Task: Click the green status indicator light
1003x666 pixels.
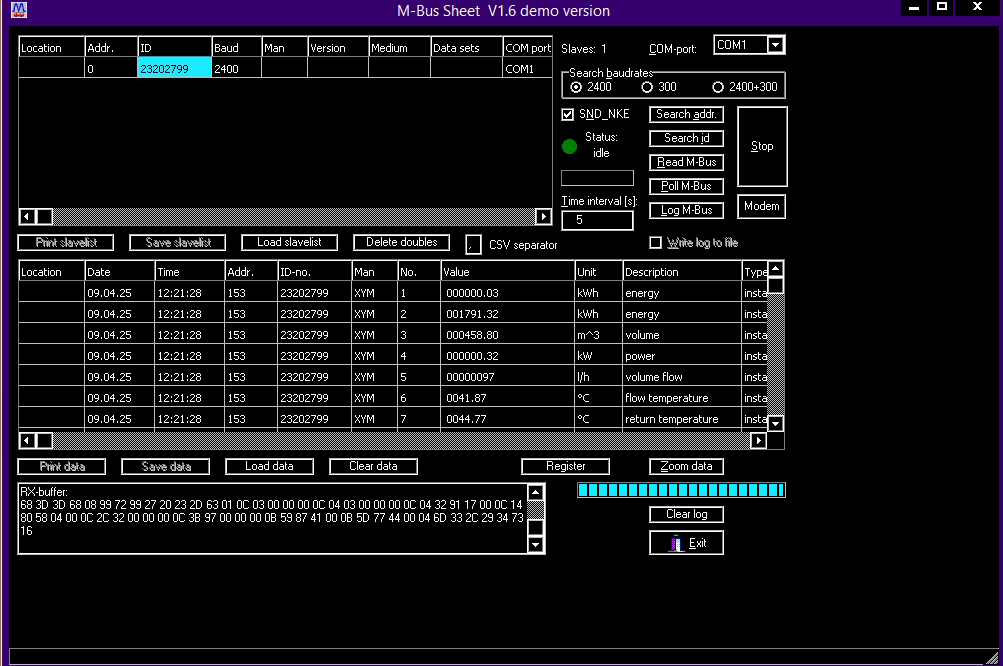Action: click(569, 147)
